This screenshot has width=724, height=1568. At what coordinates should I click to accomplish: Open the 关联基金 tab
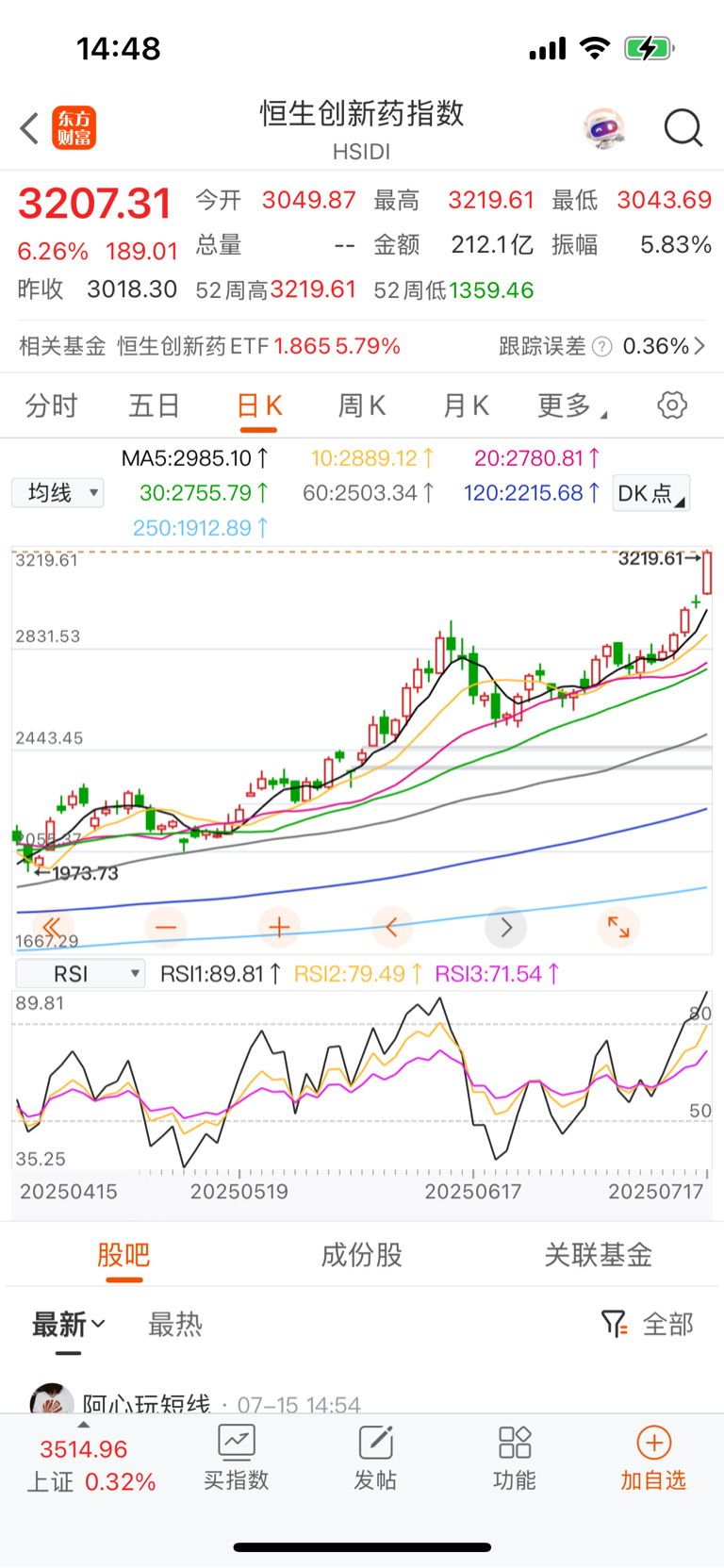tap(599, 1255)
